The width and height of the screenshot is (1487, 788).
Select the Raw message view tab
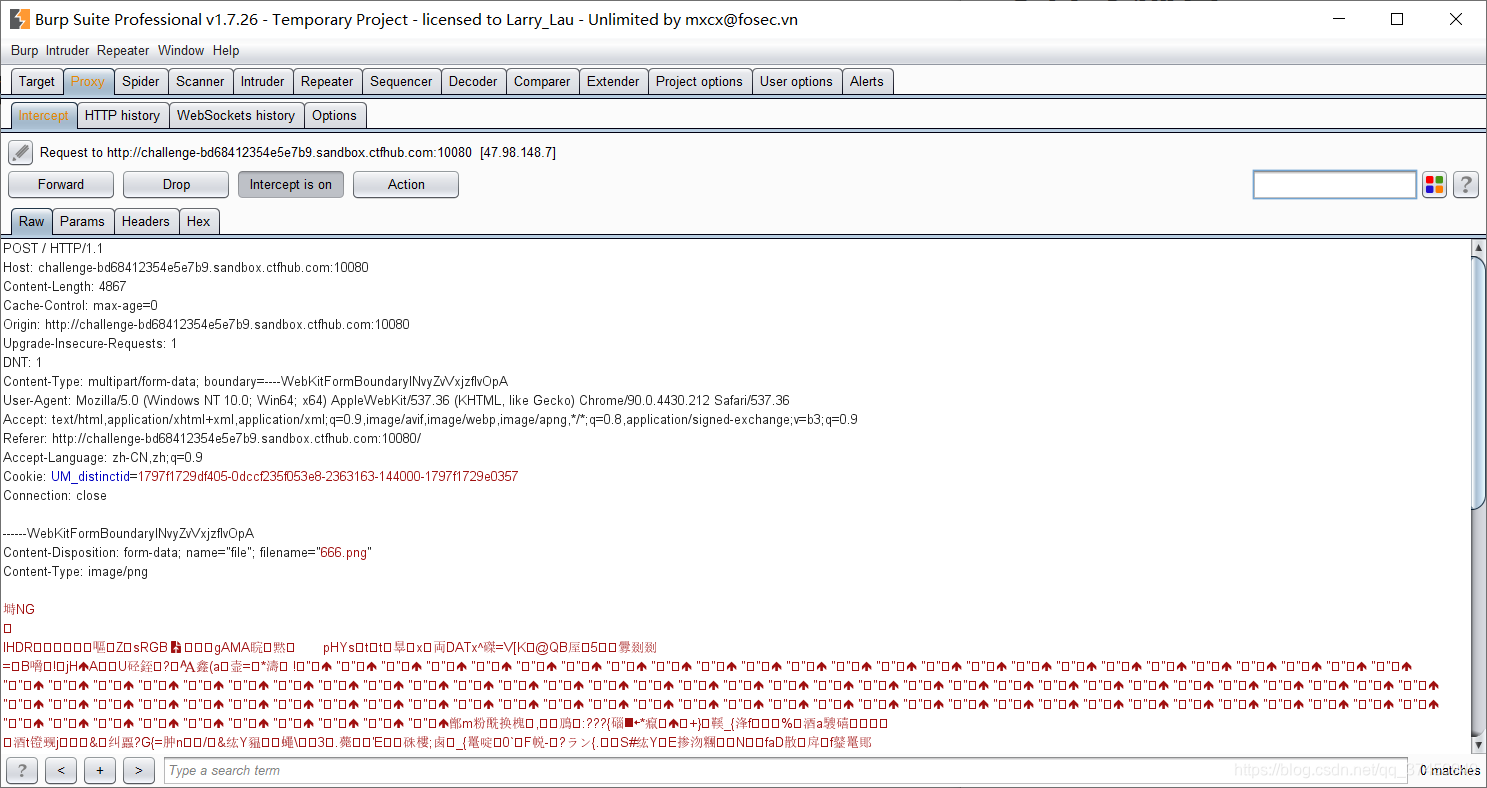(32, 221)
